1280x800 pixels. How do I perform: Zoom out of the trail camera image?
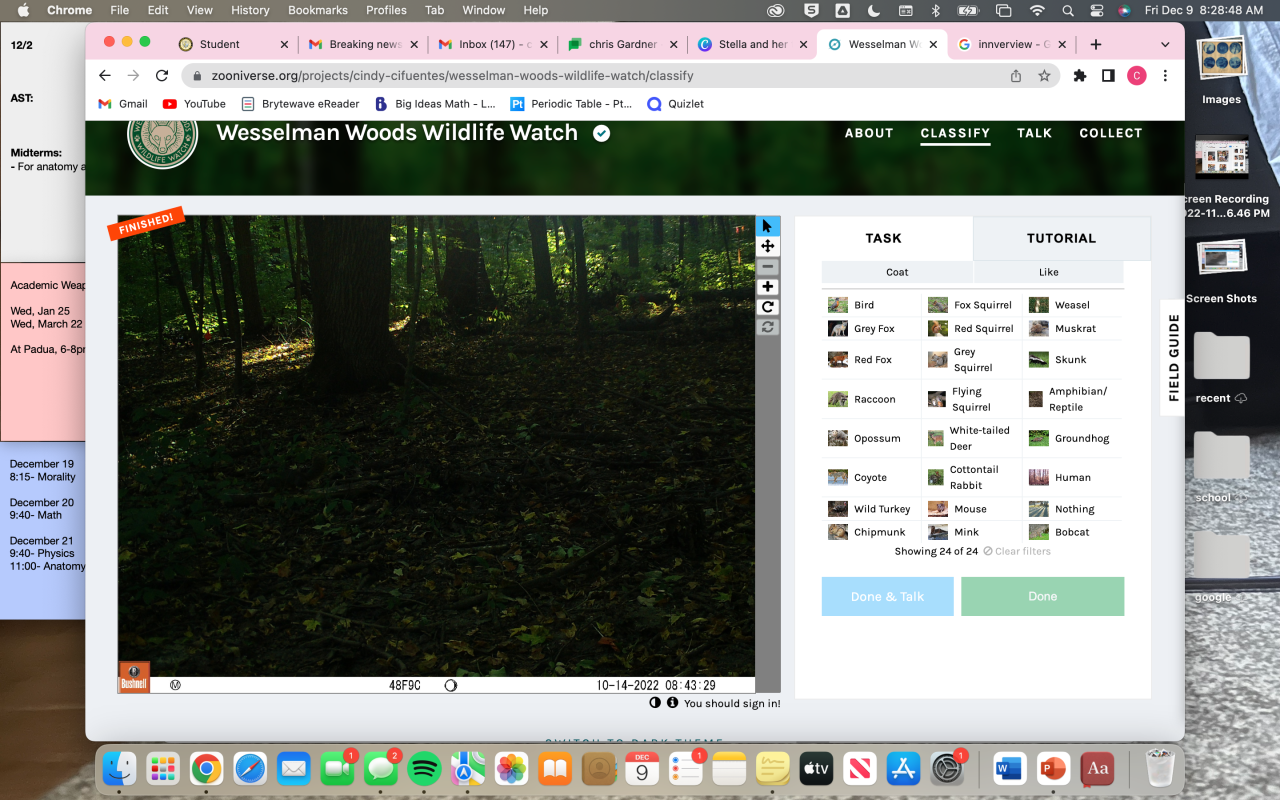(767, 267)
